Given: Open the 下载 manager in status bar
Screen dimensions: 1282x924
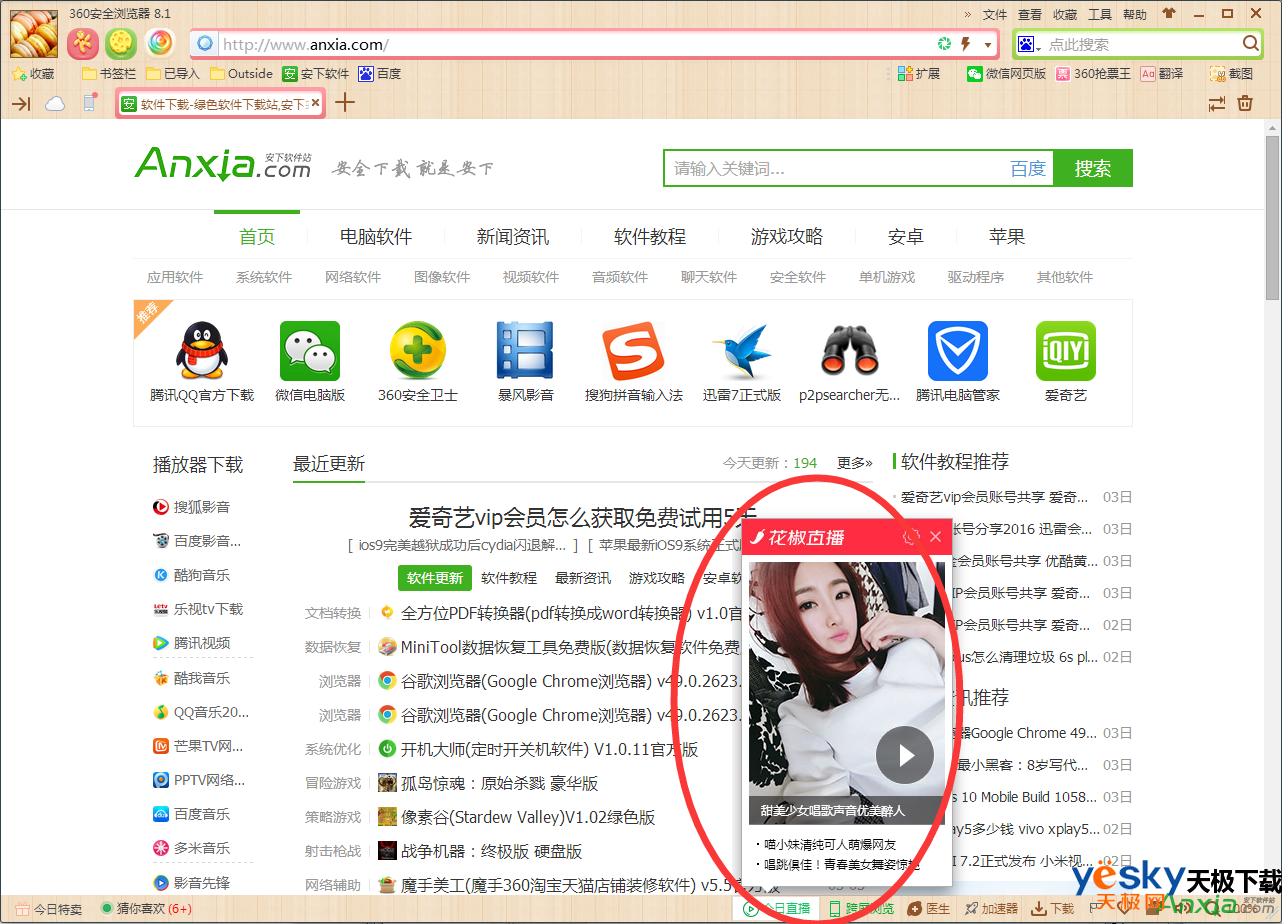Looking at the screenshot, I should coord(1053,909).
